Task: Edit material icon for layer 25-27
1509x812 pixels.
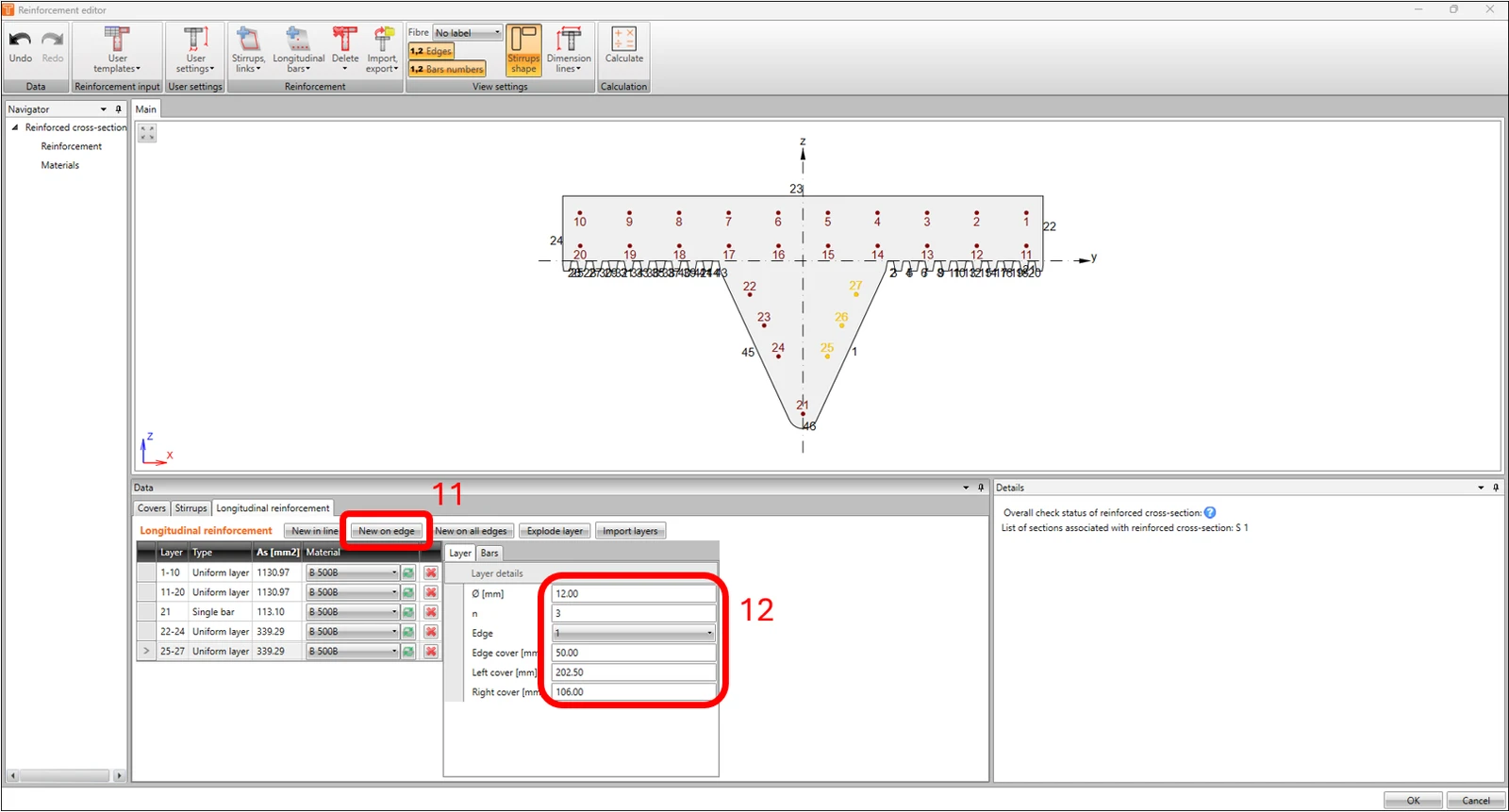Action: 408,652
